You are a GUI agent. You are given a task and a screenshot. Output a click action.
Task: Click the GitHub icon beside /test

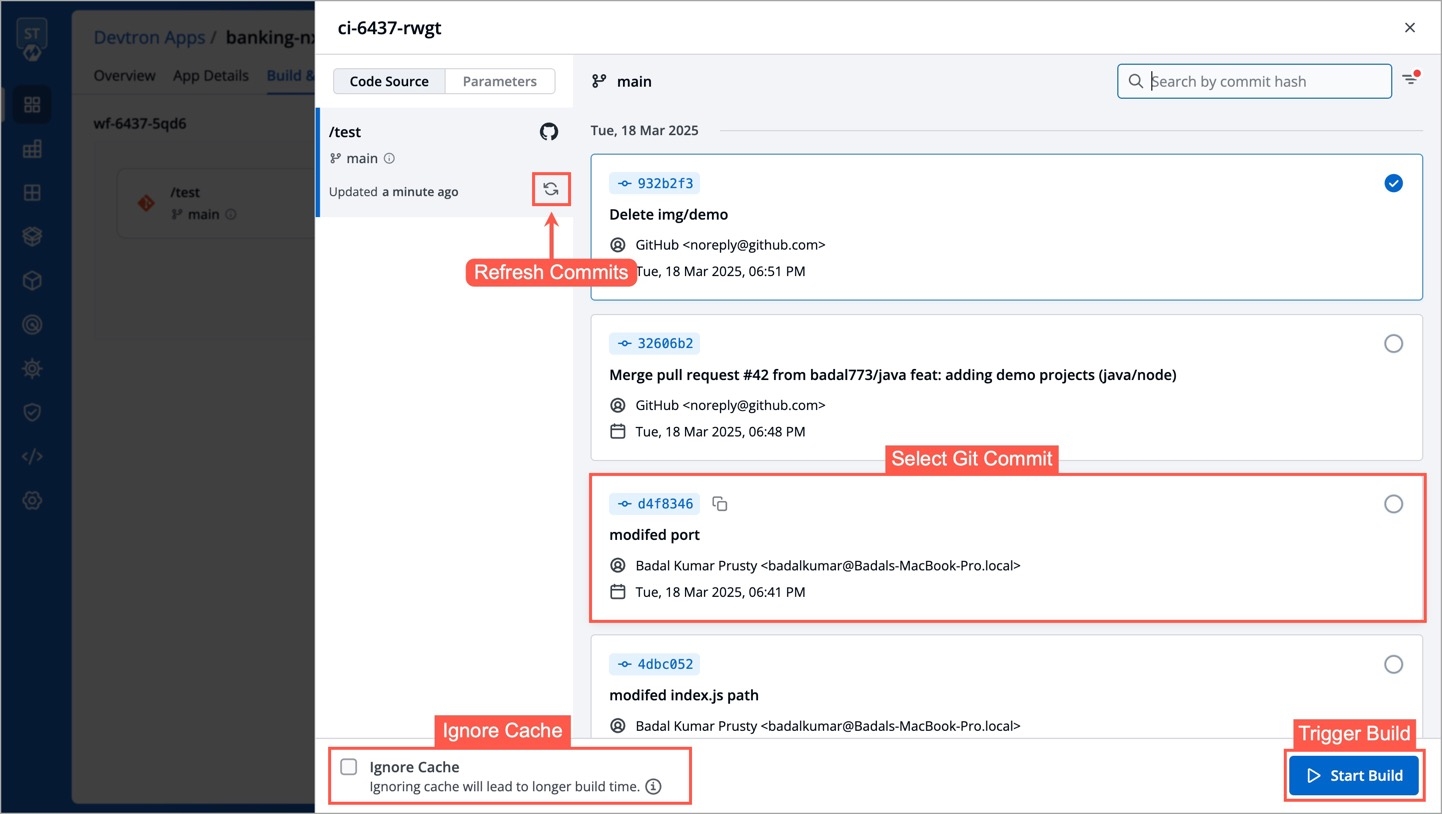[549, 131]
